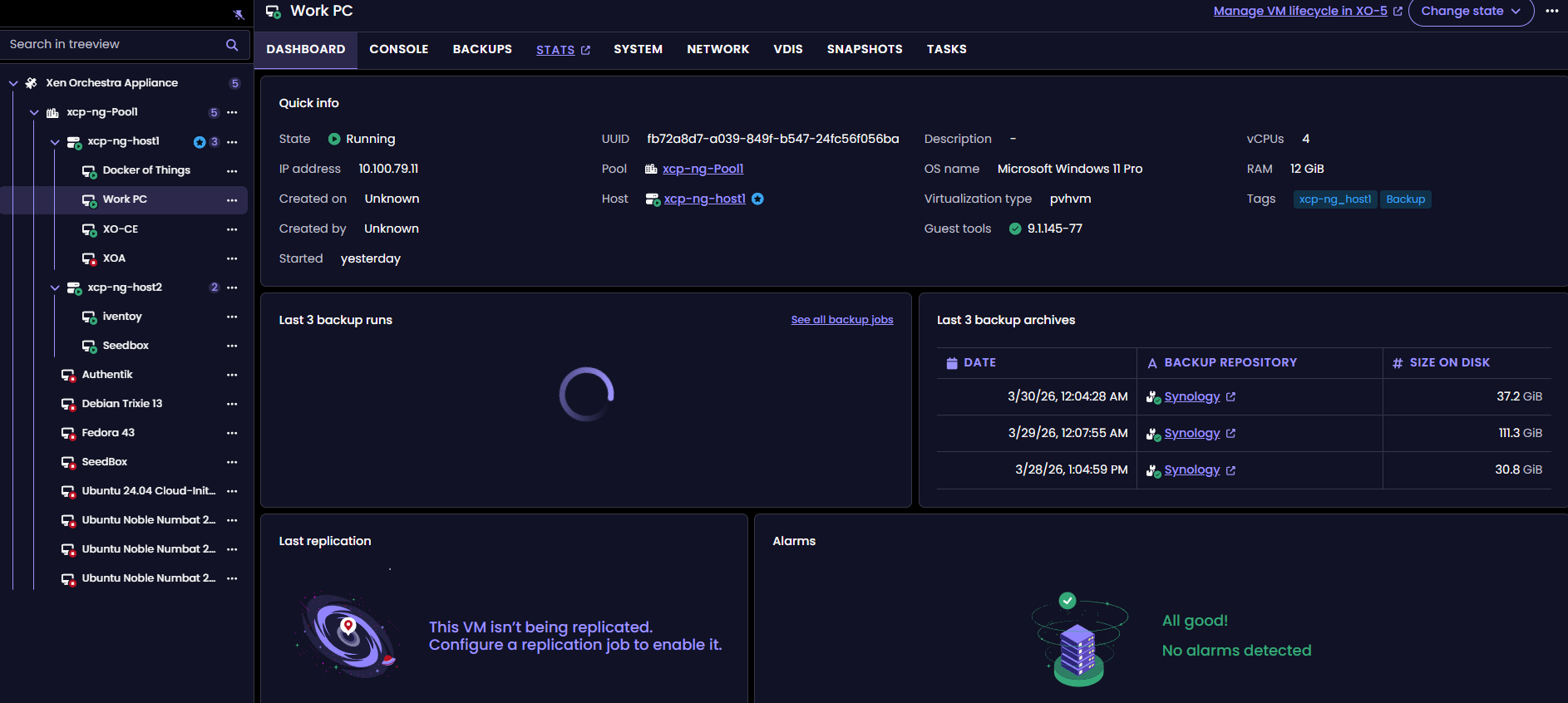Open options menu for Debian Trixie 13
The image size is (1568, 703).
232,404
